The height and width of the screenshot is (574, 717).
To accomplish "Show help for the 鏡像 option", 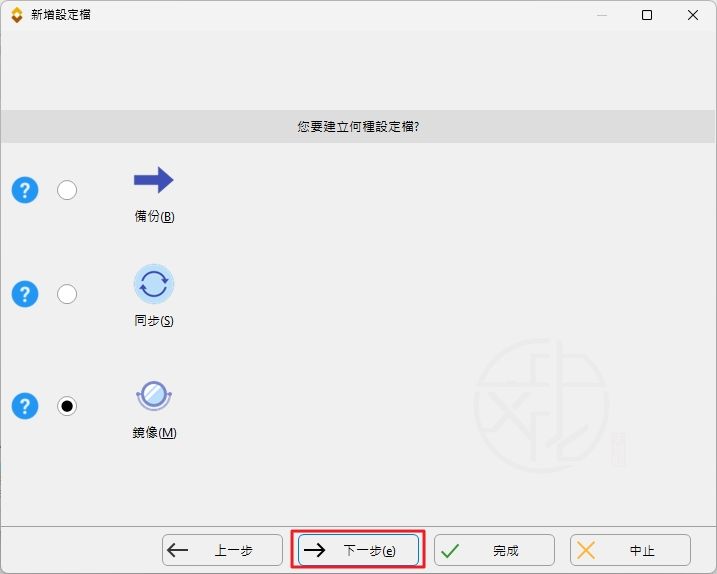I will point(25,406).
